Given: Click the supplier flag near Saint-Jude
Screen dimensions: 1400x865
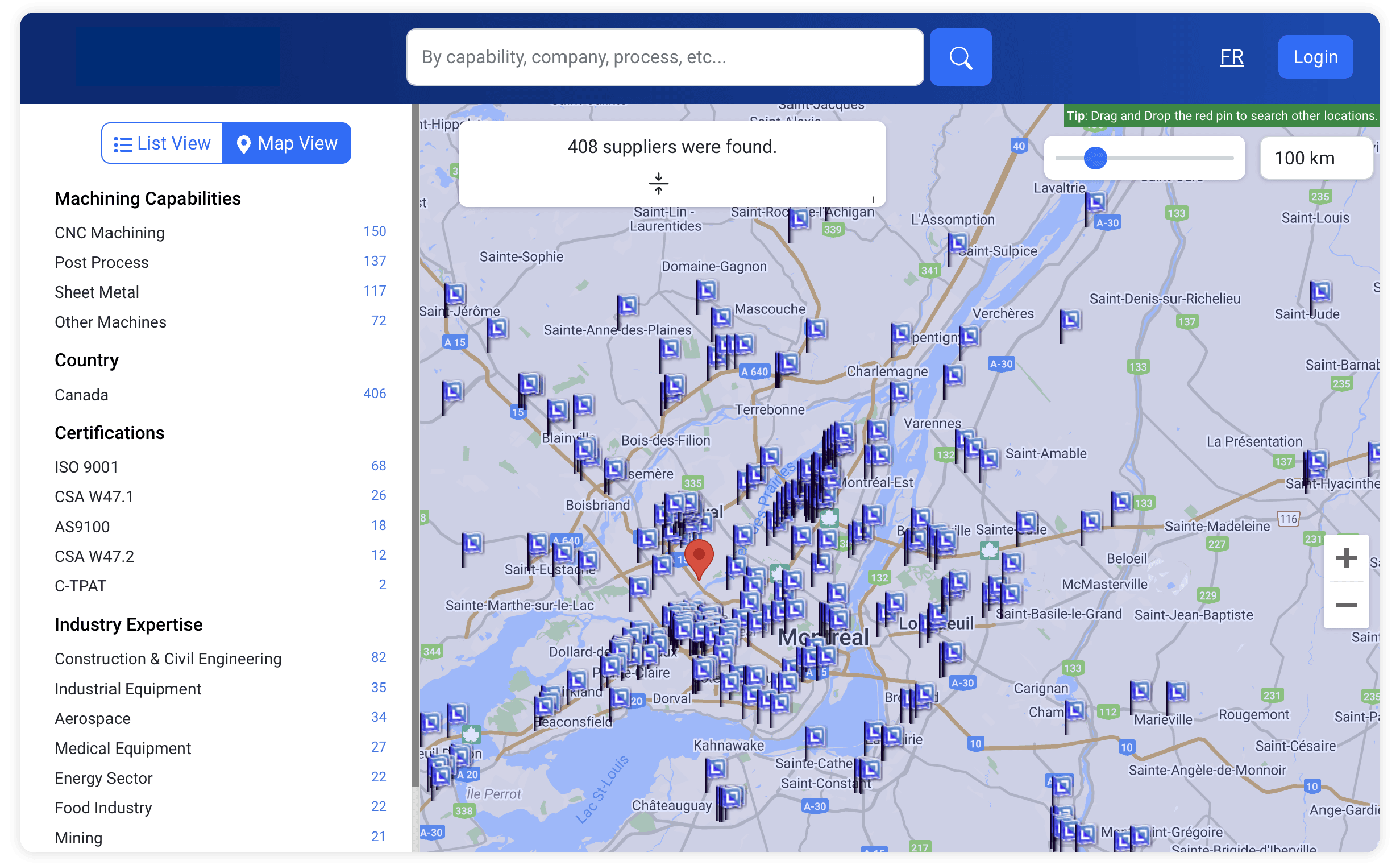Looking at the screenshot, I should [1320, 292].
